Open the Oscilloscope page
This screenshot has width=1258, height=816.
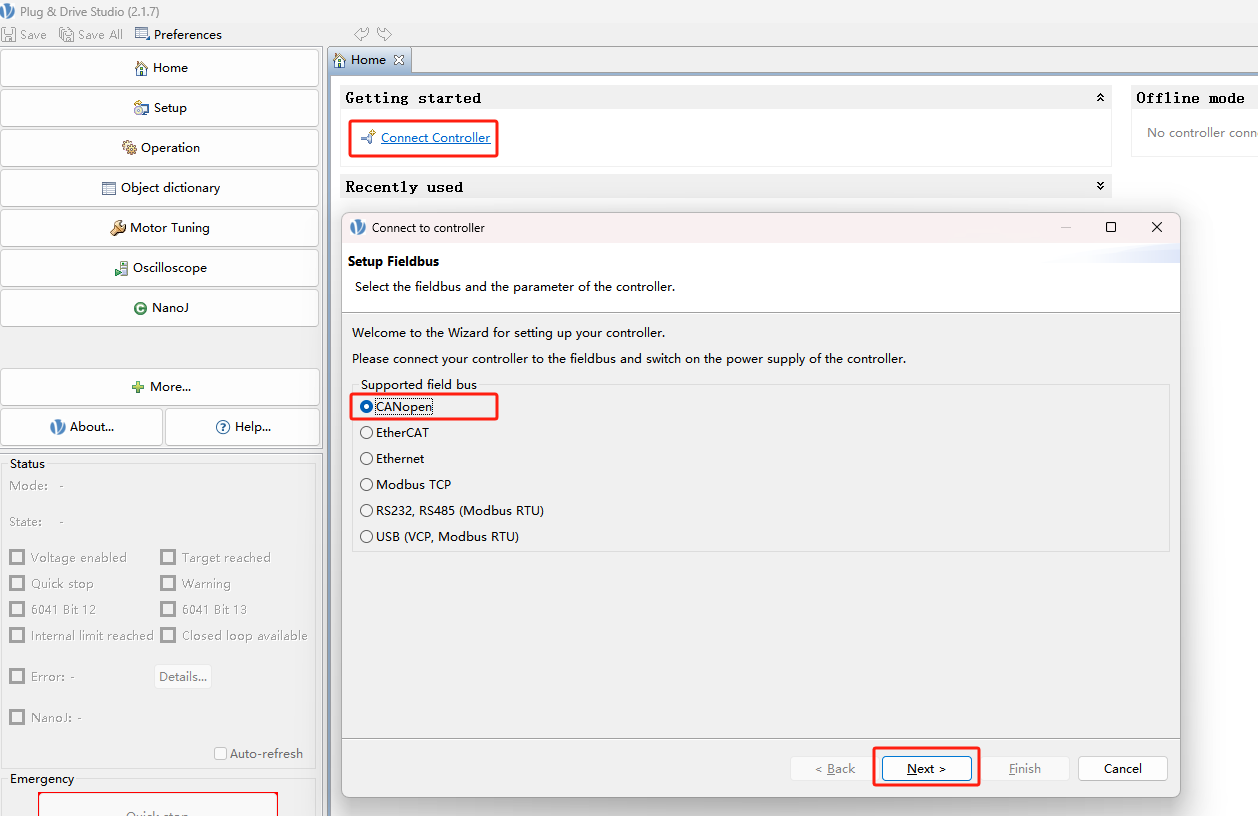[x=160, y=268]
